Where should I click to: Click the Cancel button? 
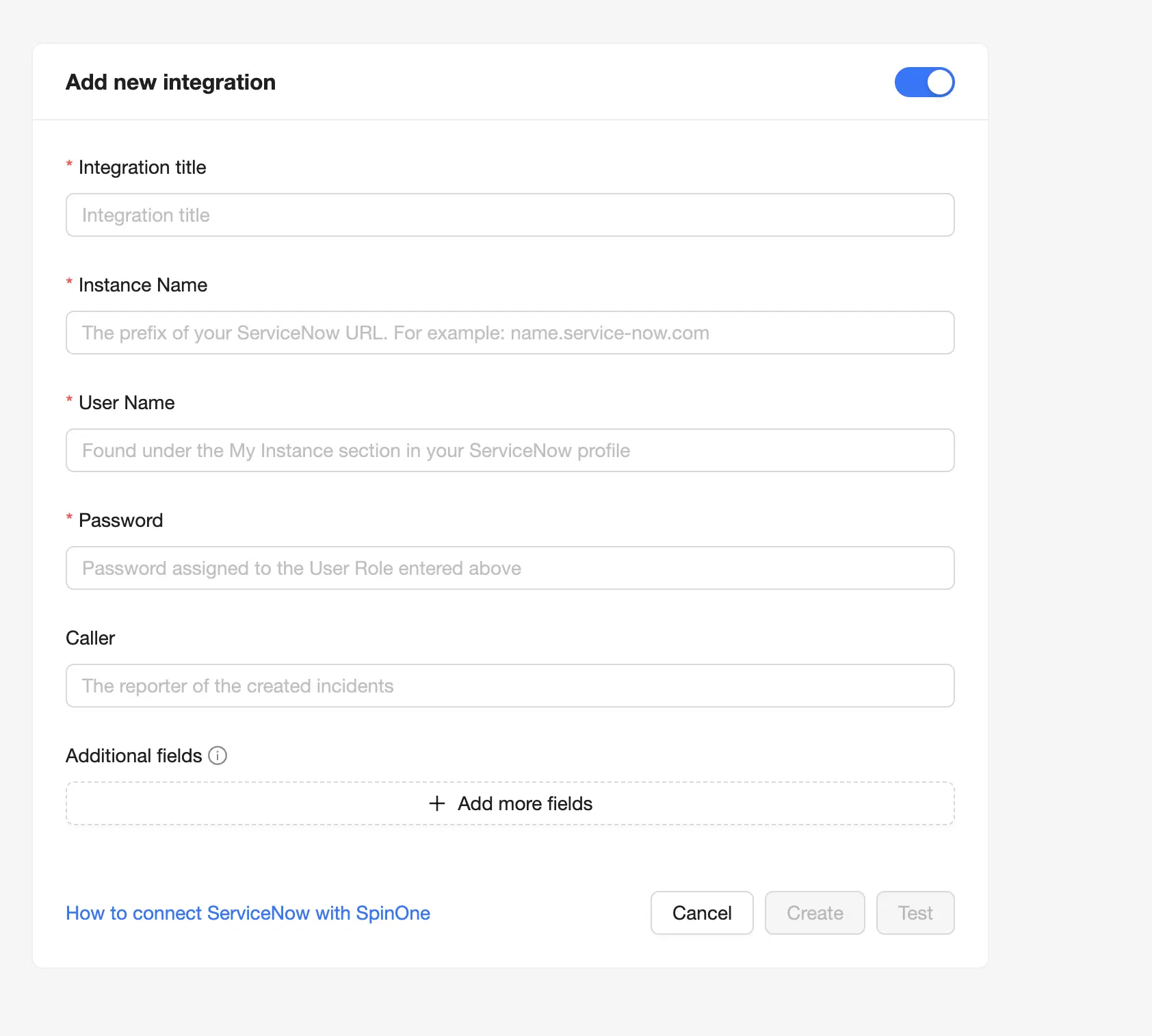[701, 913]
